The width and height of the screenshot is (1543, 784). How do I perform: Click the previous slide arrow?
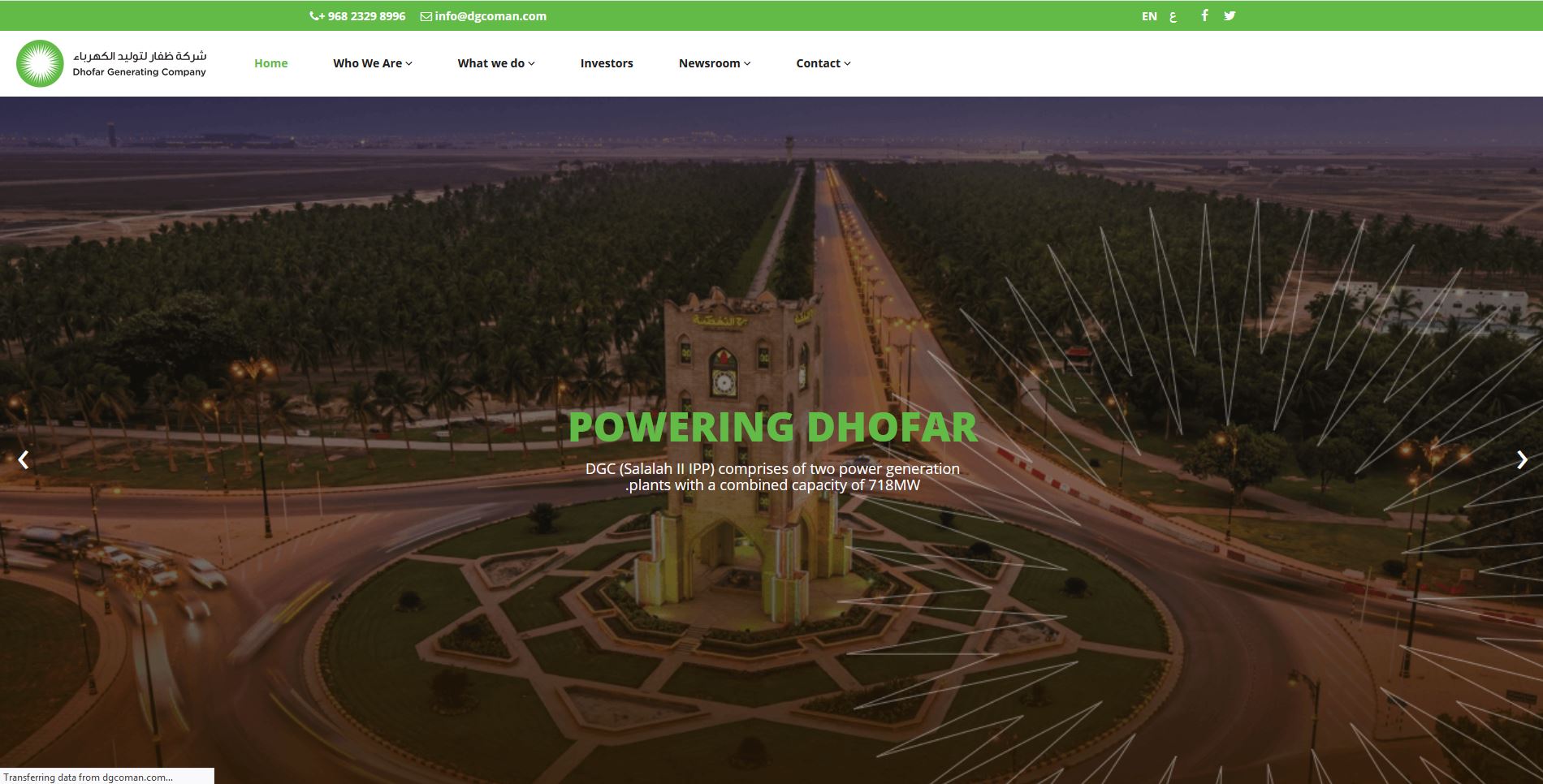tap(24, 460)
